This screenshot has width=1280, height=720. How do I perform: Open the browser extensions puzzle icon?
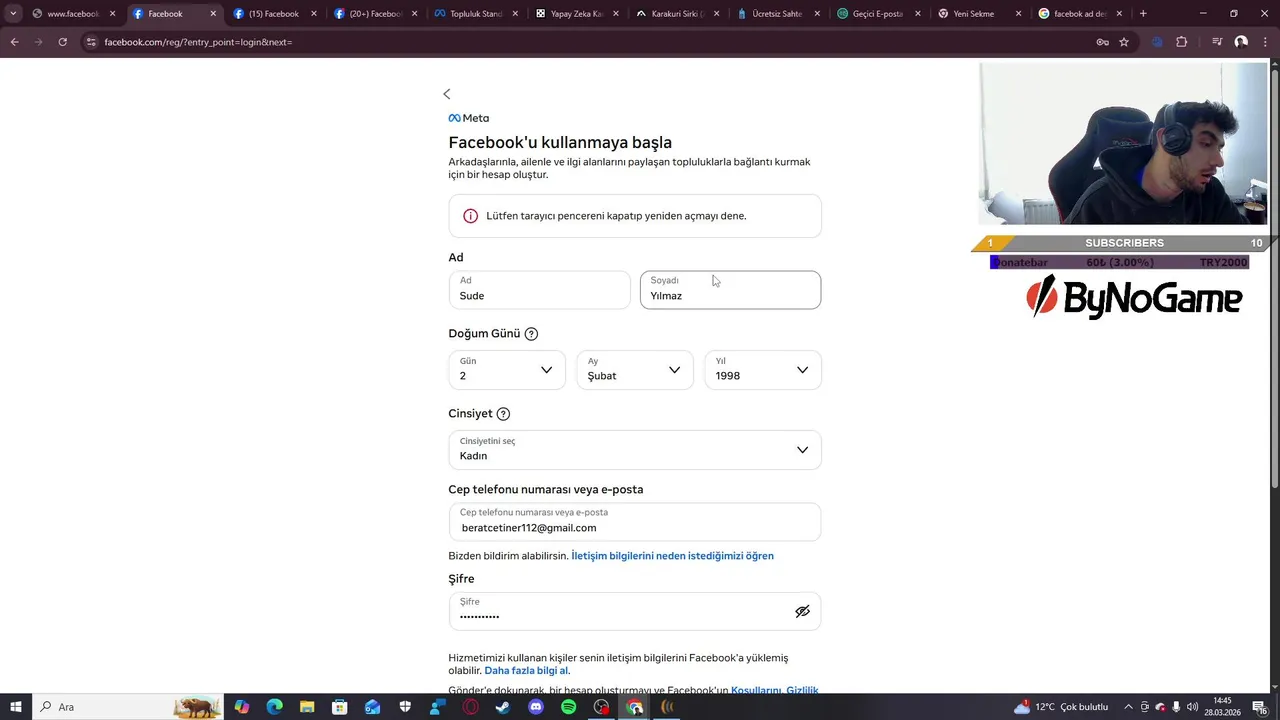pyautogui.click(x=1181, y=42)
